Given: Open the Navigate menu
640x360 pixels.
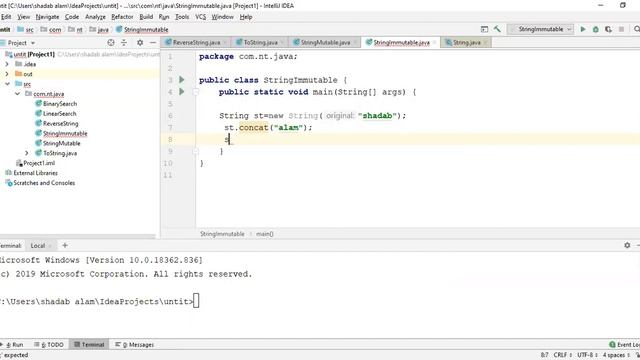Looking at the screenshot, I should pos(47,17).
